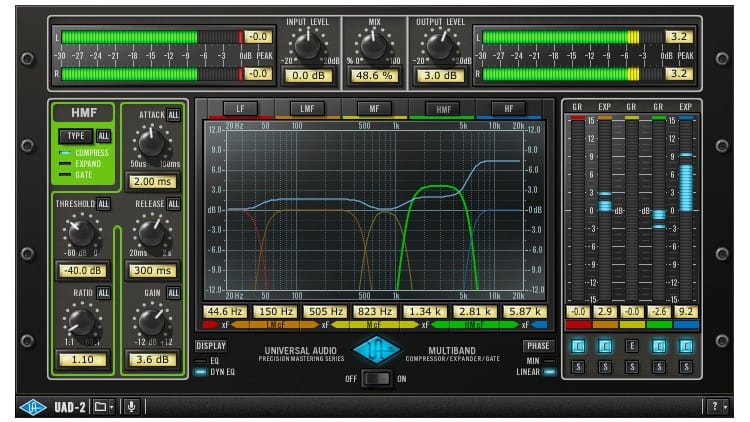Open the preset folder icon
Viewport: 750px width, 422px height.
100,407
